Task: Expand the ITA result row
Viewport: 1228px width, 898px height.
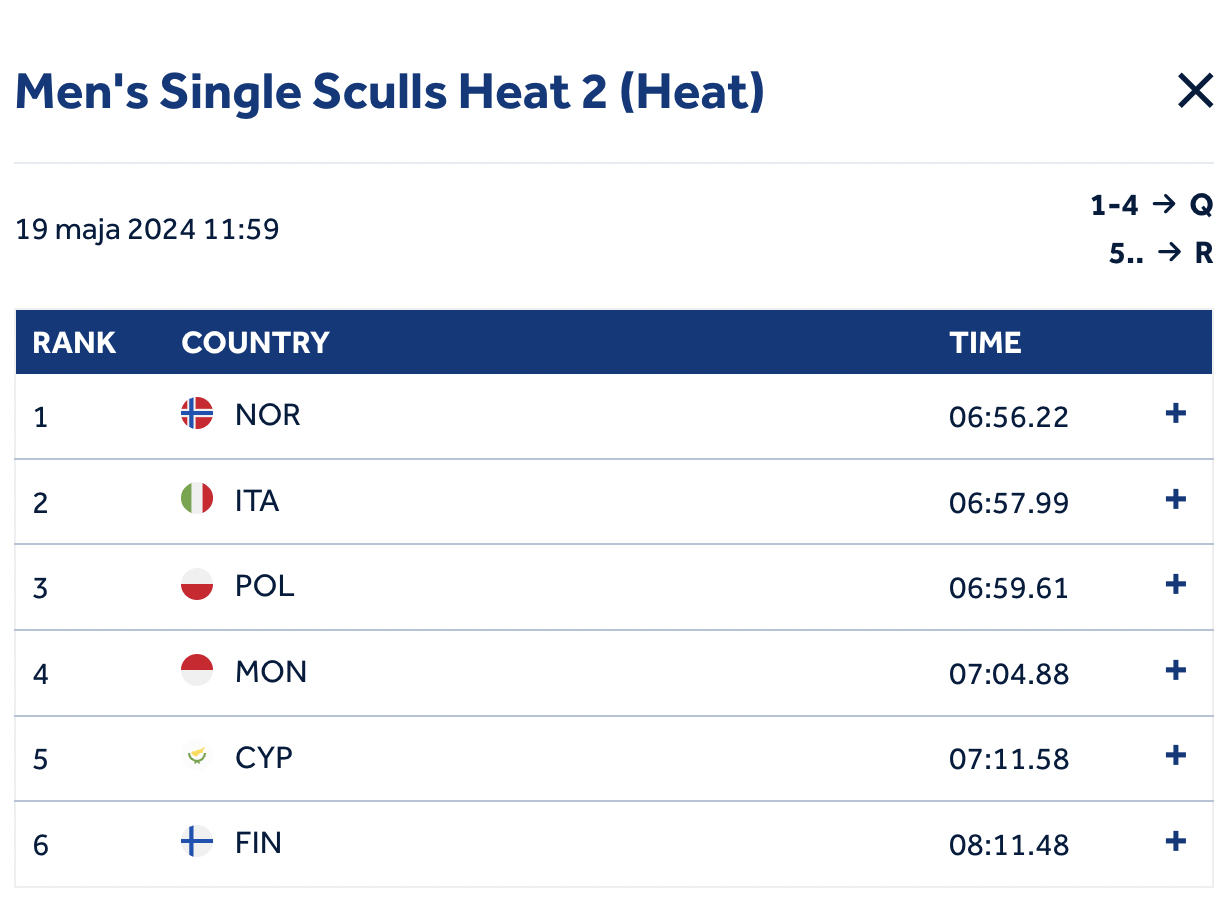Action: coord(1176,499)
